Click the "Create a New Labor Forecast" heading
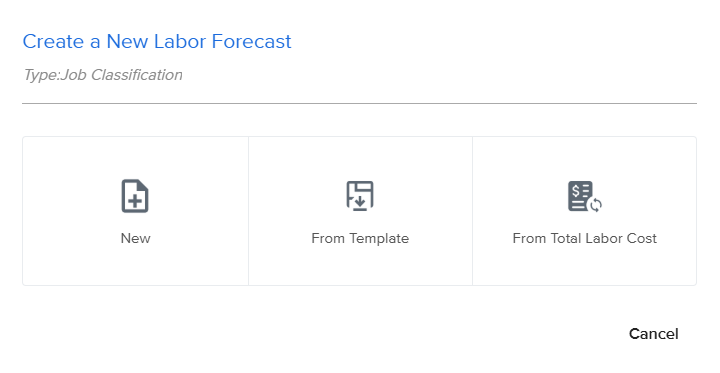The width and height of the screenshot is (720, 373). pos(157,41)
